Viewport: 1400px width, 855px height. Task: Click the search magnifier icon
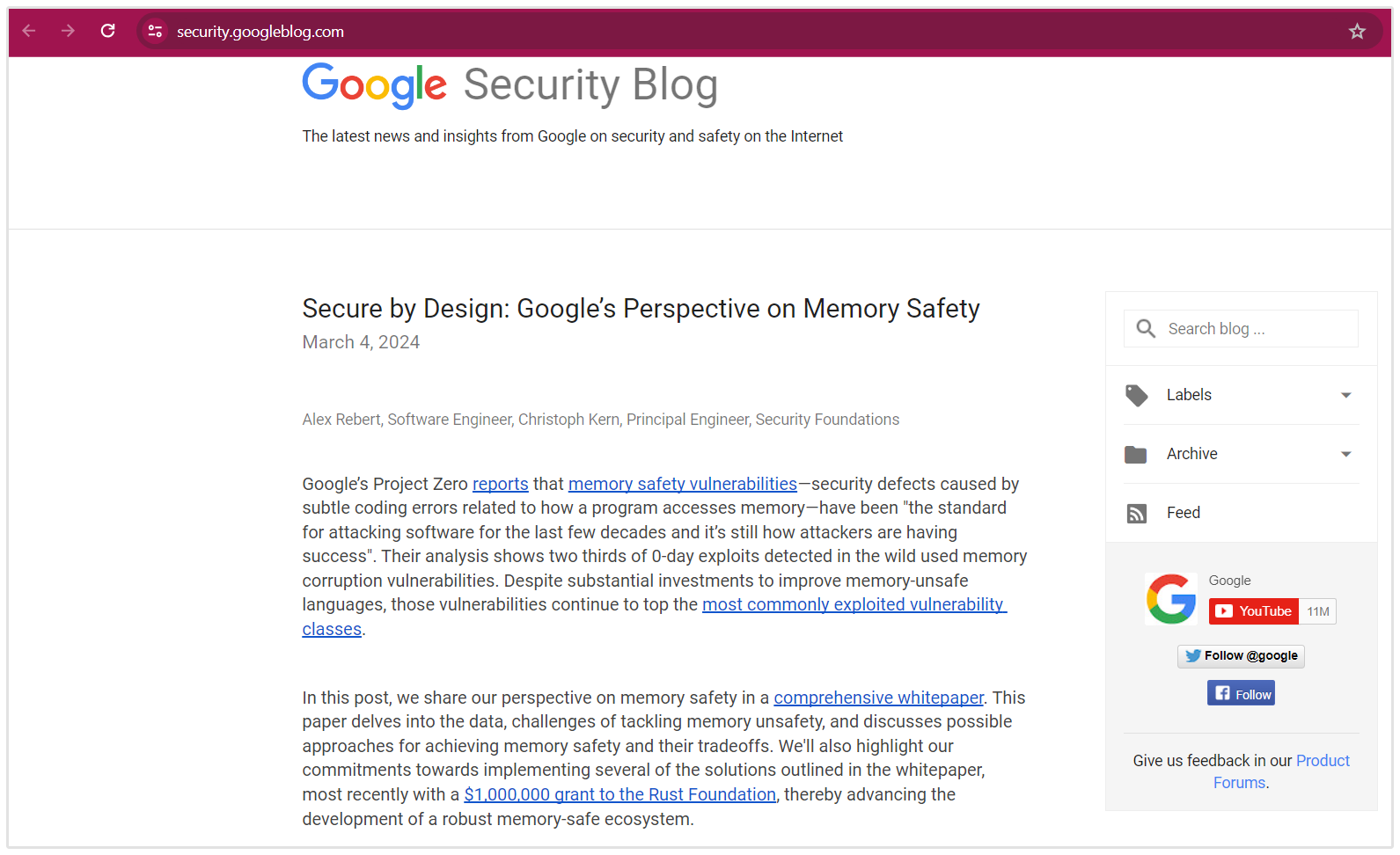[1145, 329]
